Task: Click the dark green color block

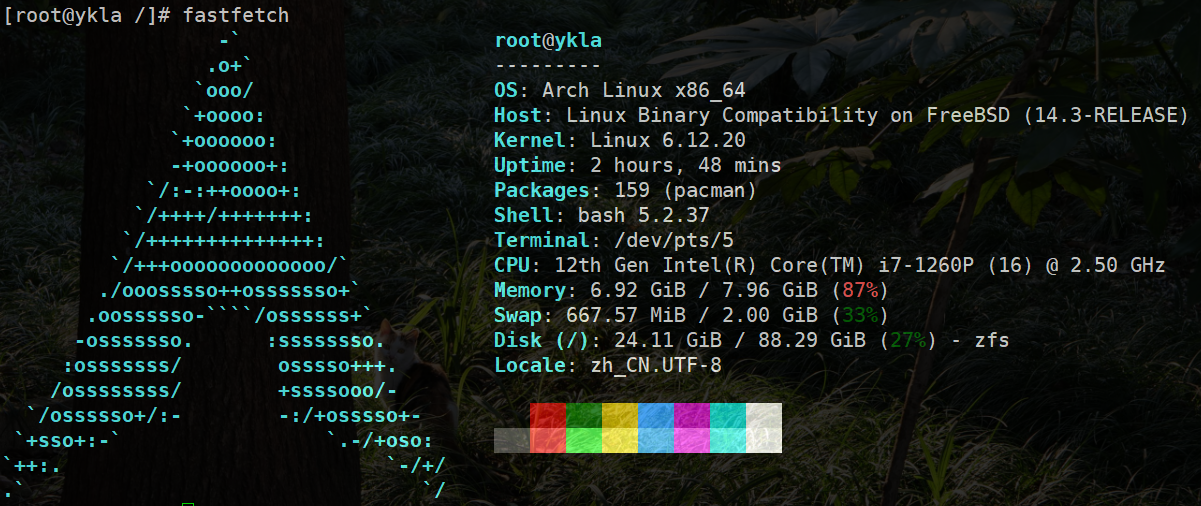Action: tap(583, 415)
